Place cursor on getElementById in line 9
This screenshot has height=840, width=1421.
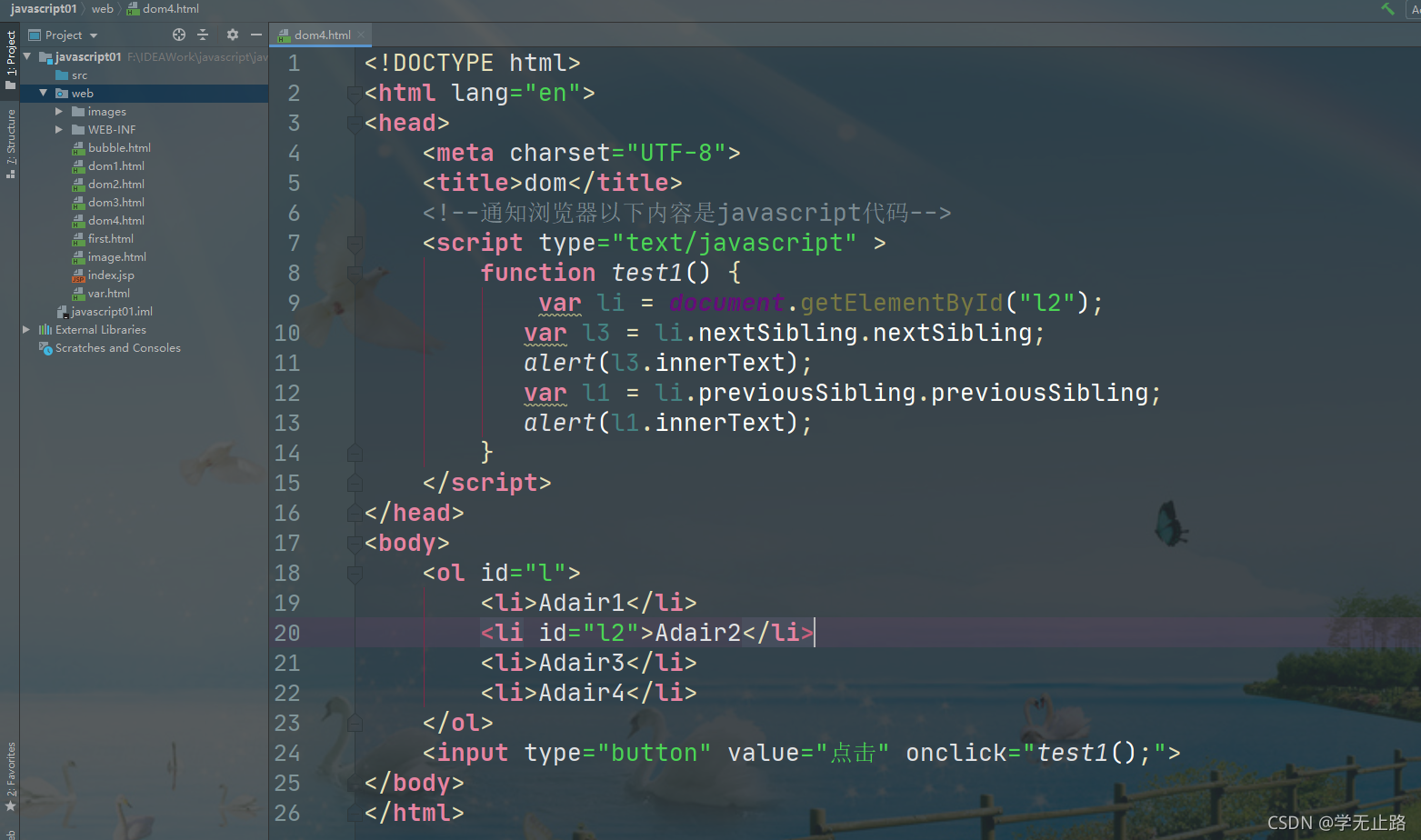pyautogui.click(x=902, y=303)
